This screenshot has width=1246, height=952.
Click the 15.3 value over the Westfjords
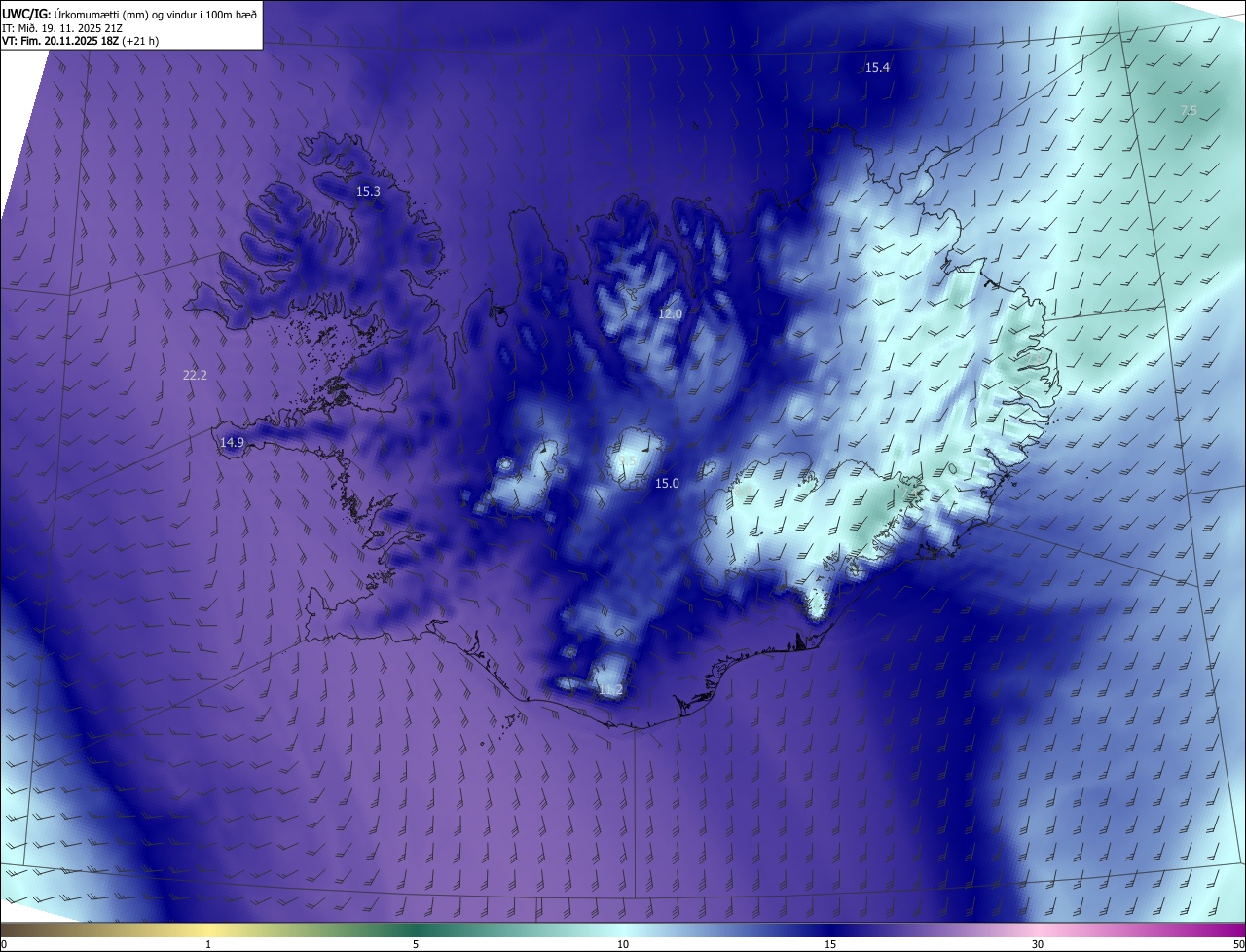[368, 191]
